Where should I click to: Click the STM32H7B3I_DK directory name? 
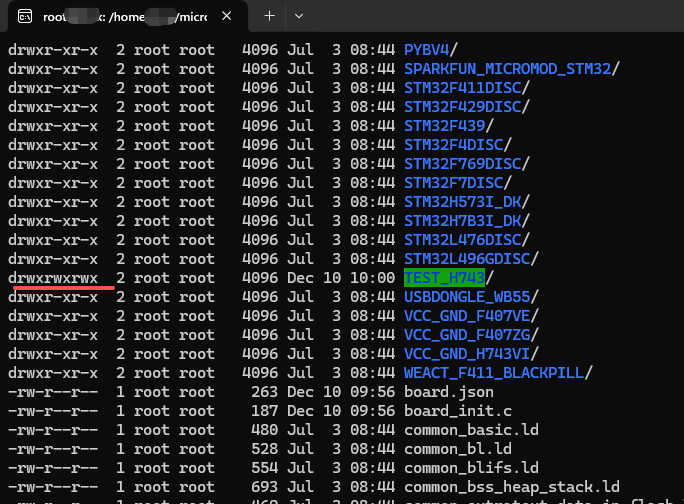(x=462, y=221)
